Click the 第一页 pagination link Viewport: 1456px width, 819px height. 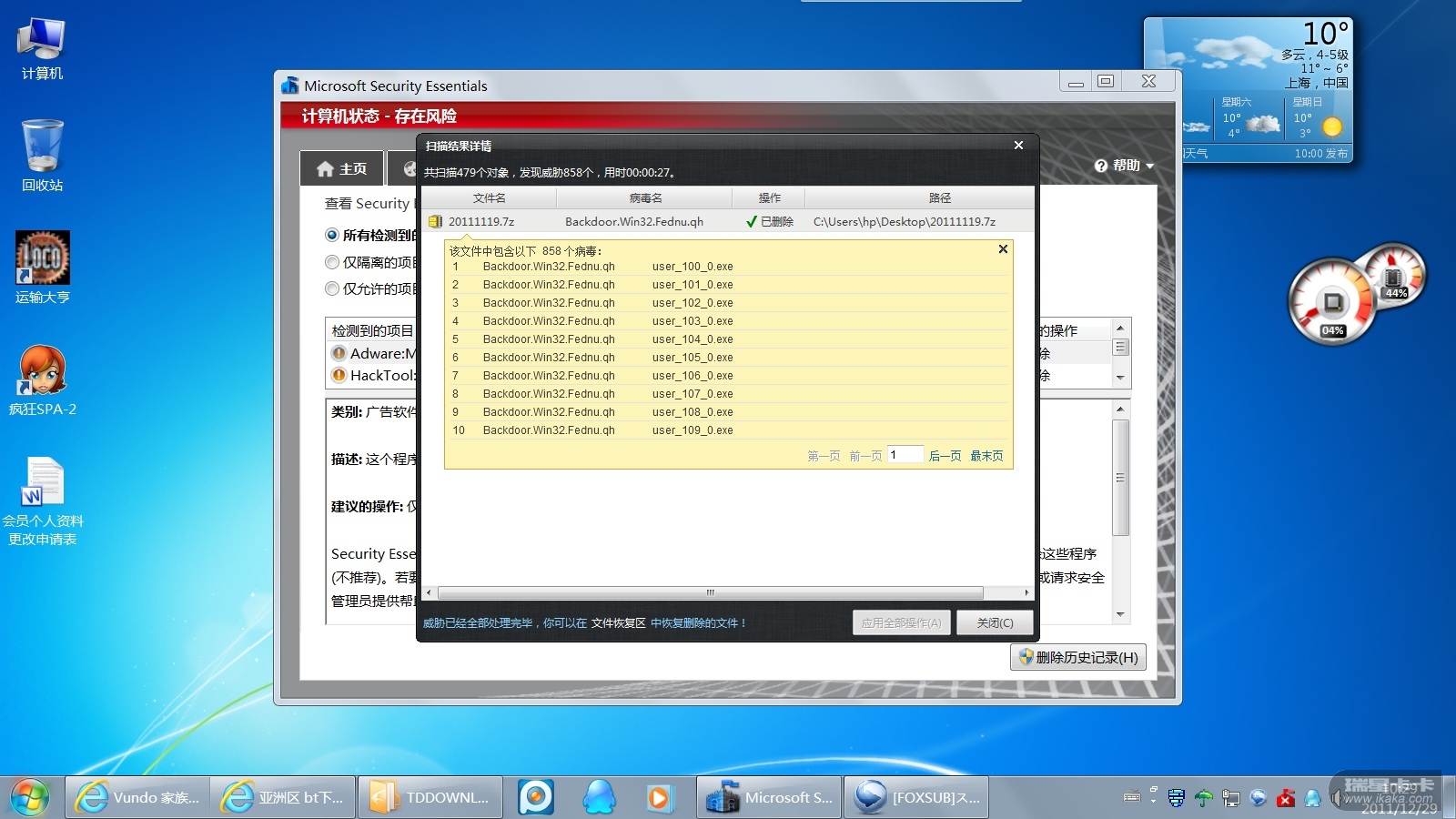tap(824, 456)
